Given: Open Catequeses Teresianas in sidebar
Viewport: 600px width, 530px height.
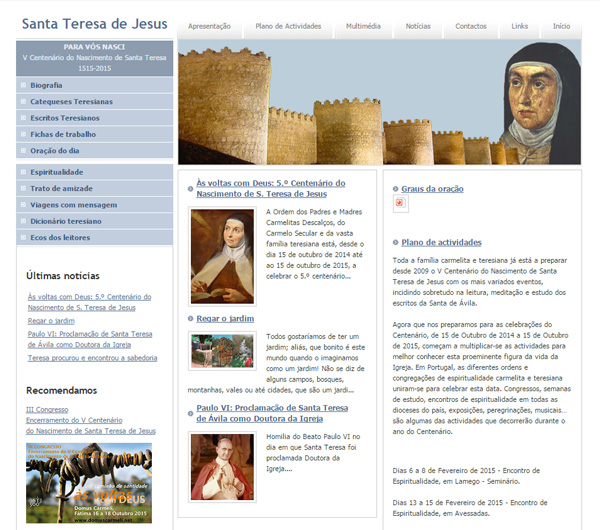Looking at the screenshot, I should (95, 101).
